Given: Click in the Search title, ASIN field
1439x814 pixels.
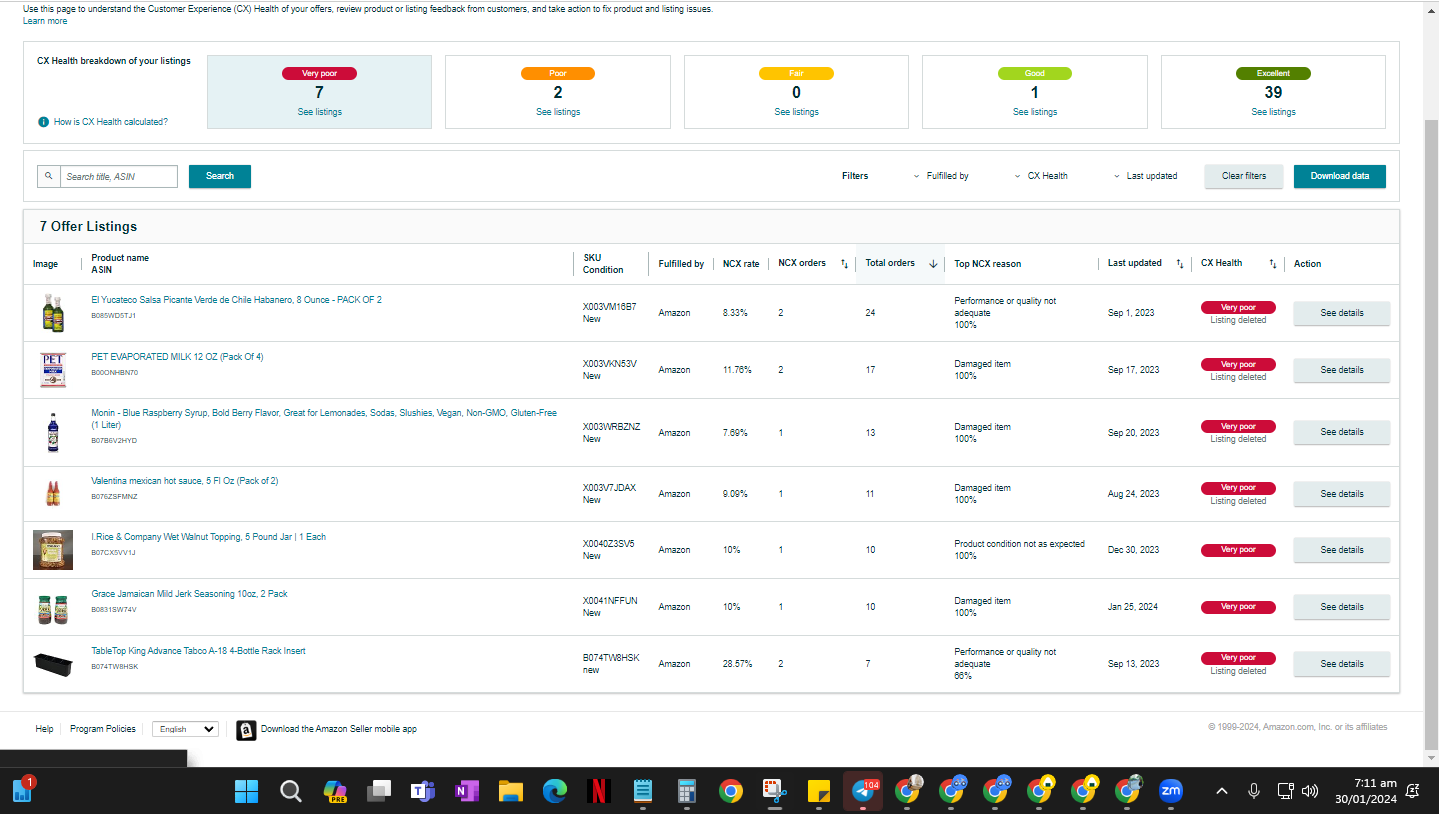Looking at the screenshot, I should (119, 176).
